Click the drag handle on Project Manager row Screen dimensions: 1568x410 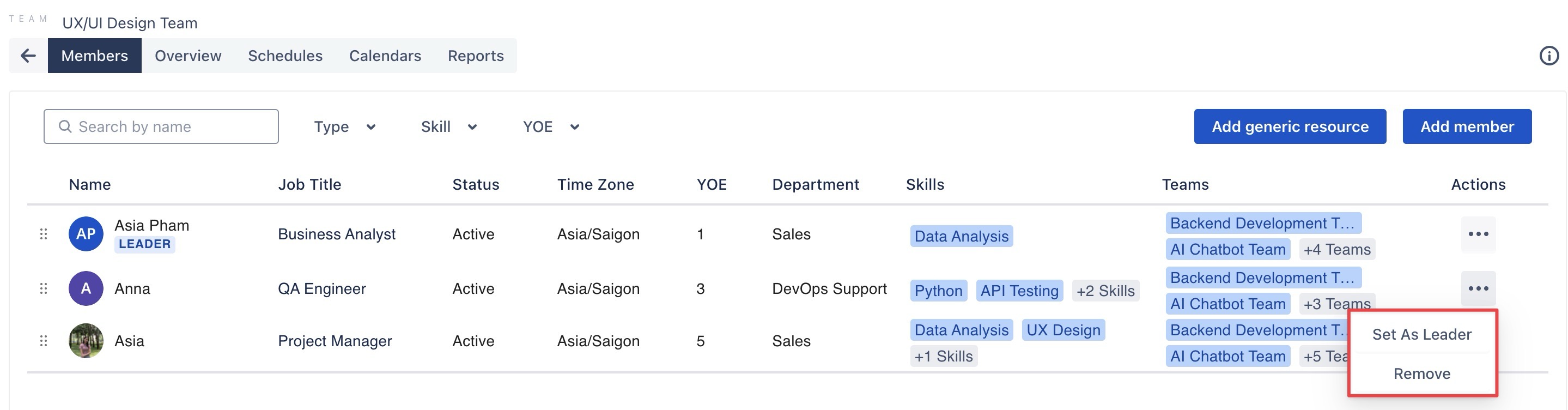[43, 341]
